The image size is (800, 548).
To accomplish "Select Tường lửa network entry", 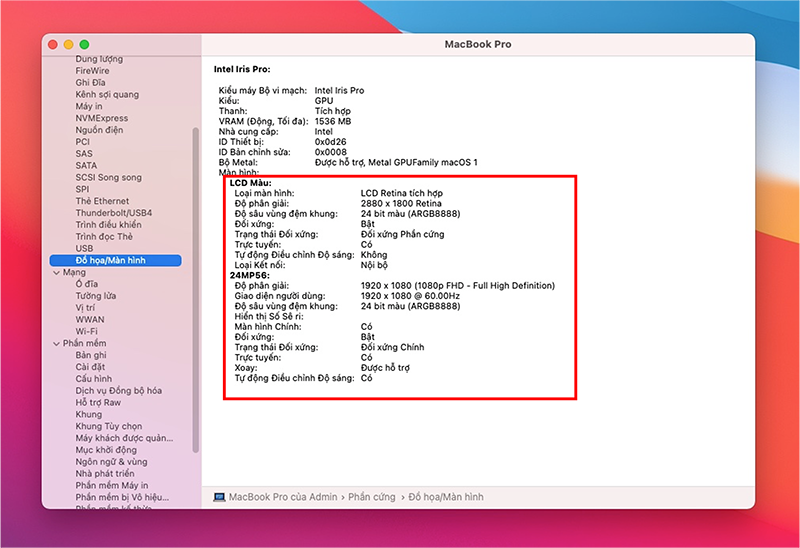I will (95, 296).
